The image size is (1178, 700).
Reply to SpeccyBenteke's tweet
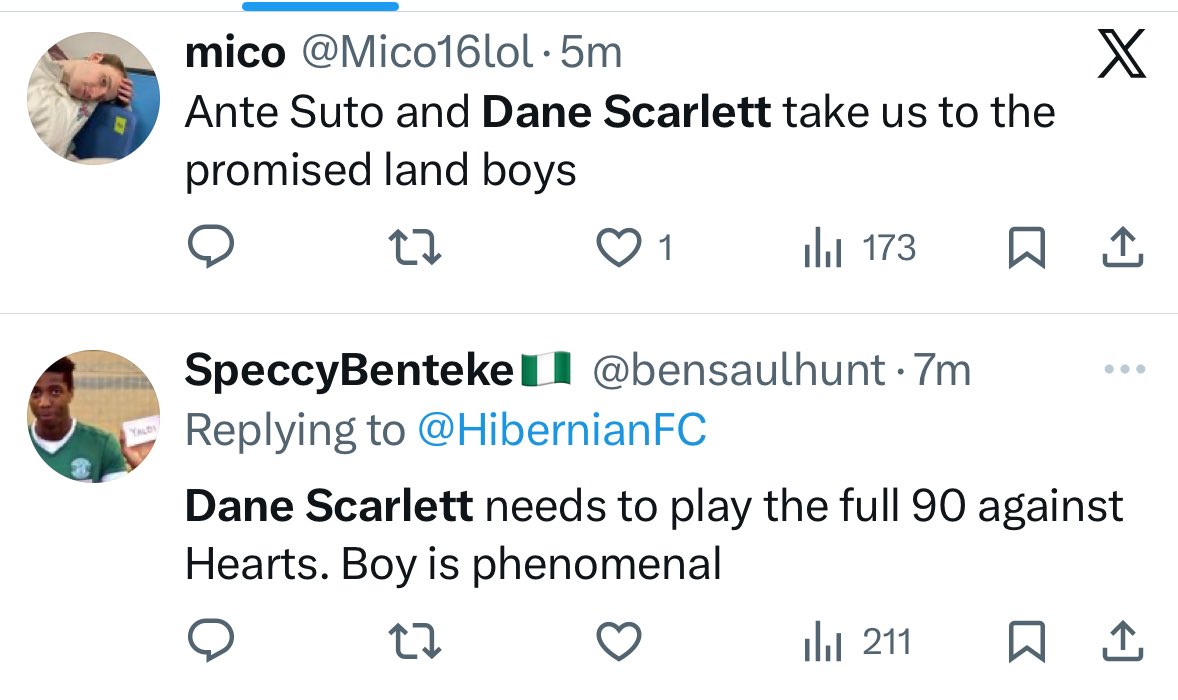(211, 640)
